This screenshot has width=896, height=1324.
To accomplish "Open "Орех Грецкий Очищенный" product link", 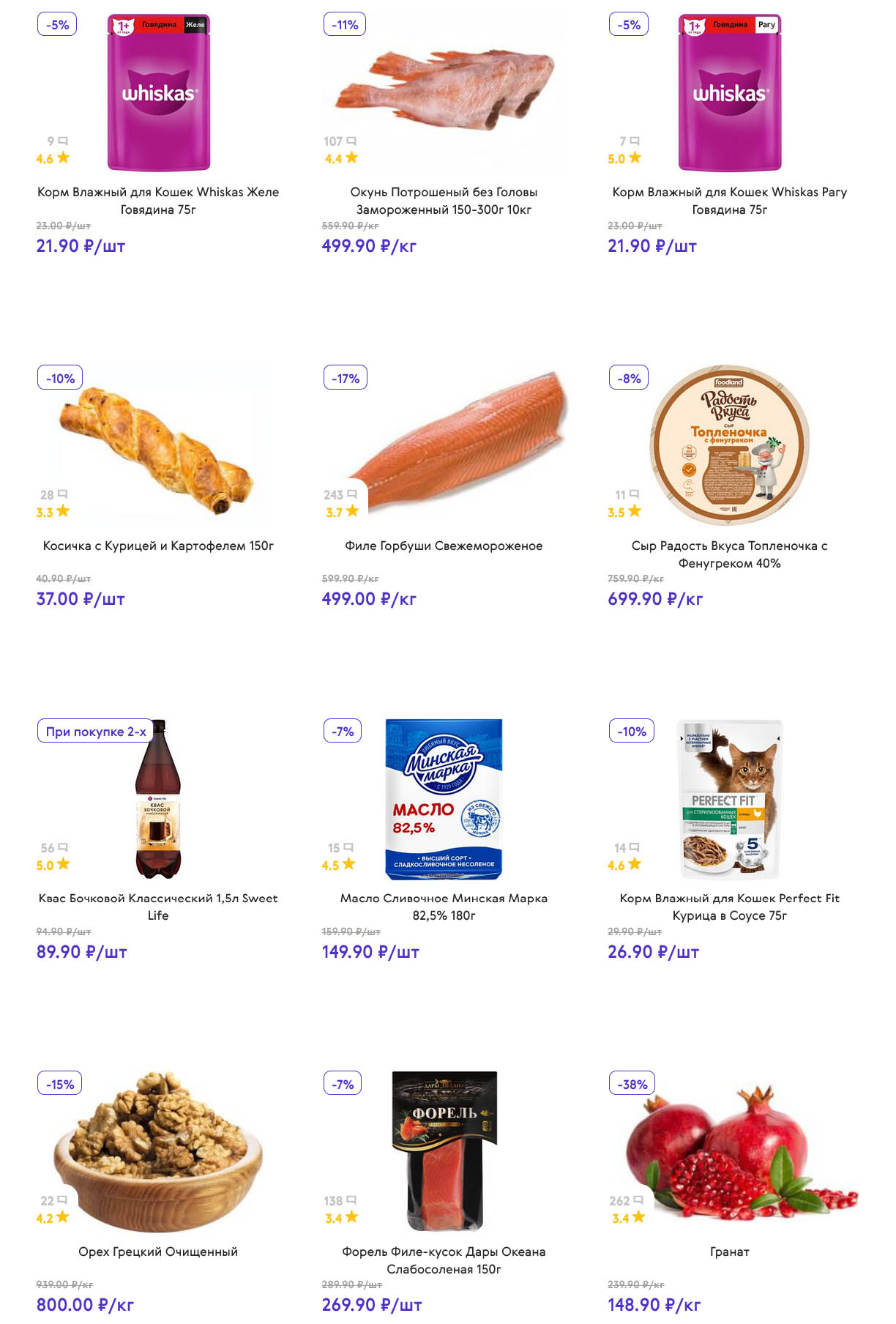I will [x=158, y=1252].
